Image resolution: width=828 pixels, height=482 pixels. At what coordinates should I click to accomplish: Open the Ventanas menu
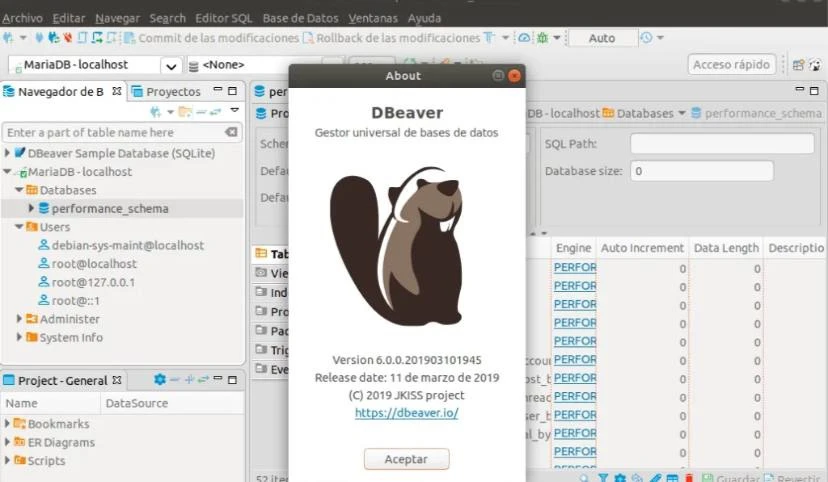(x=373, y=18)
